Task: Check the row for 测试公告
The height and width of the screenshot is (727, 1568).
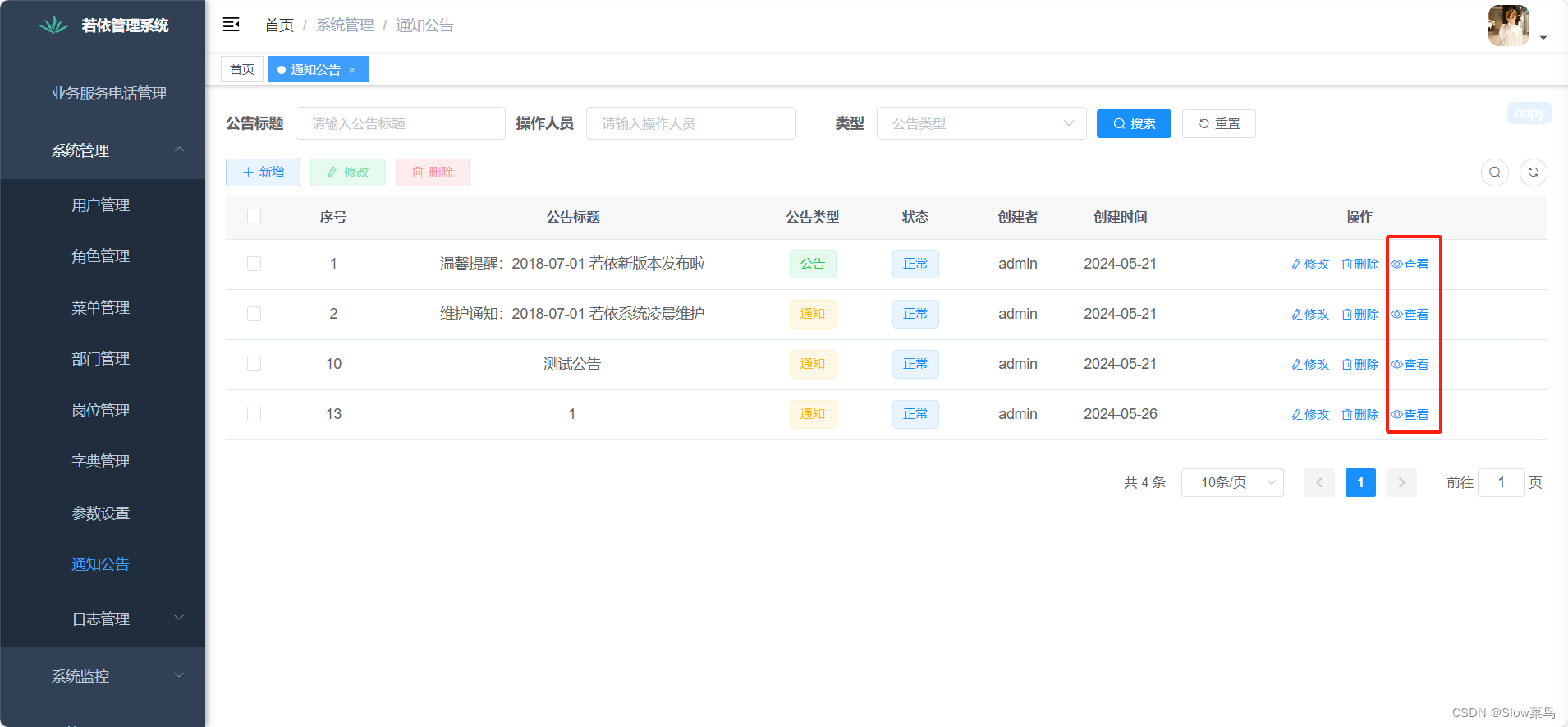Action: (254, 364)
